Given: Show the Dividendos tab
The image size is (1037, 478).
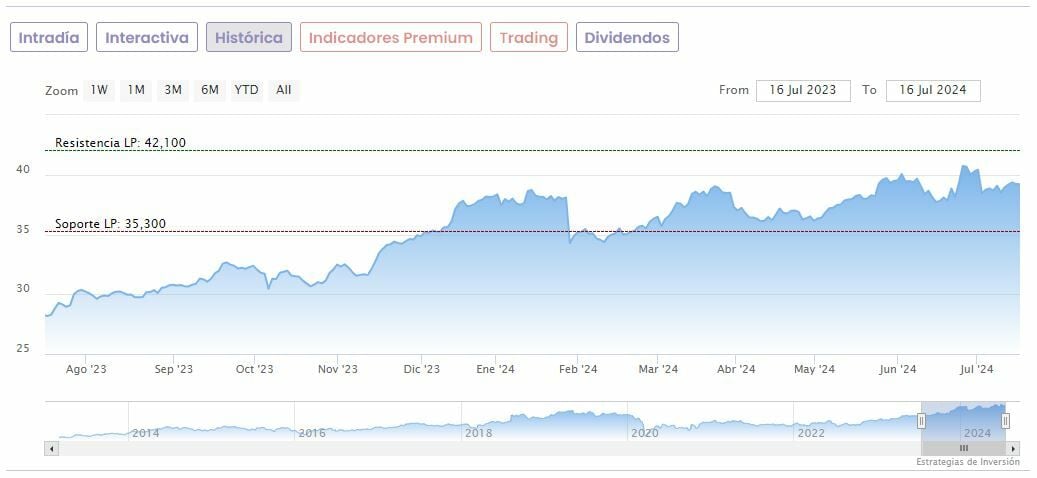Looking at the screenshot, I should 628,38.
